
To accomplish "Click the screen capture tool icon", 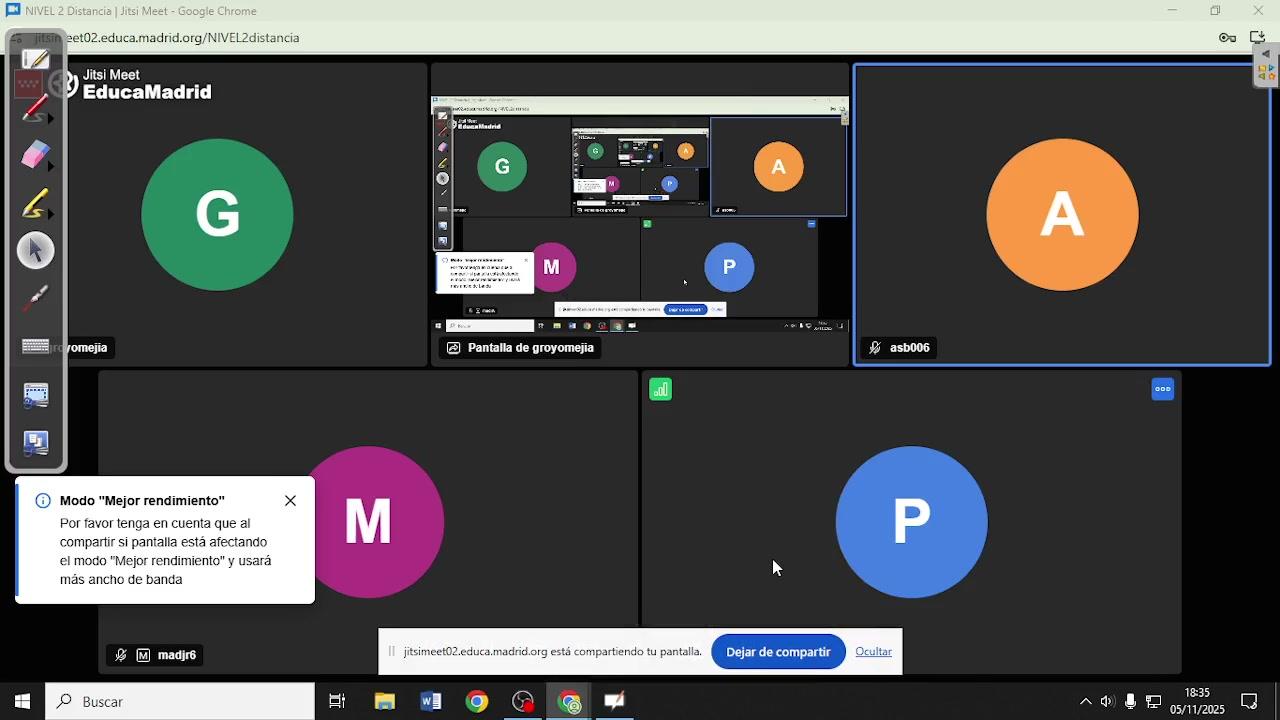I will coord(35,395).
